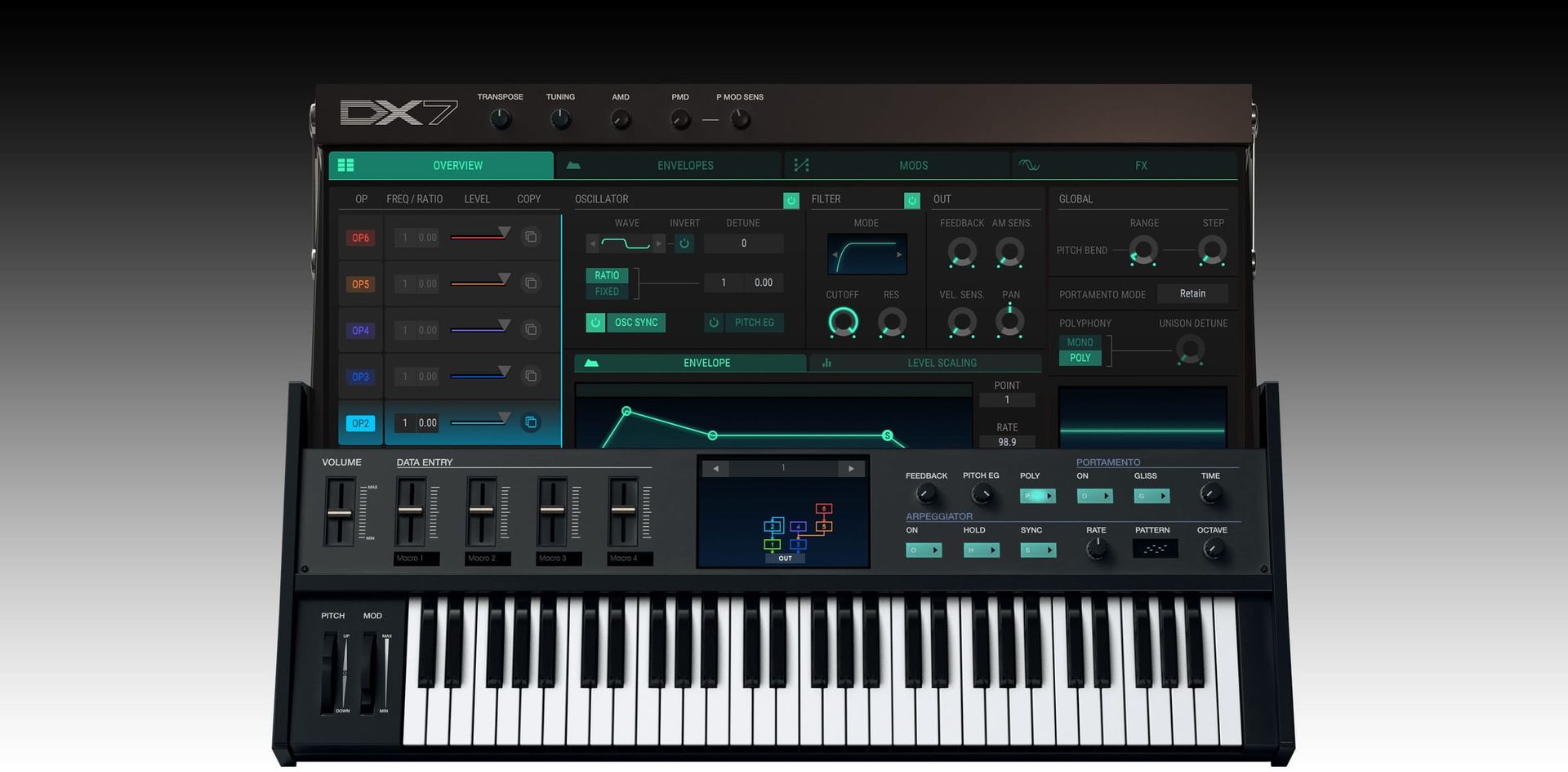The image size is (1568, 772).
Task: Toggle the Oscillator section power button
Action: [791, 200]
